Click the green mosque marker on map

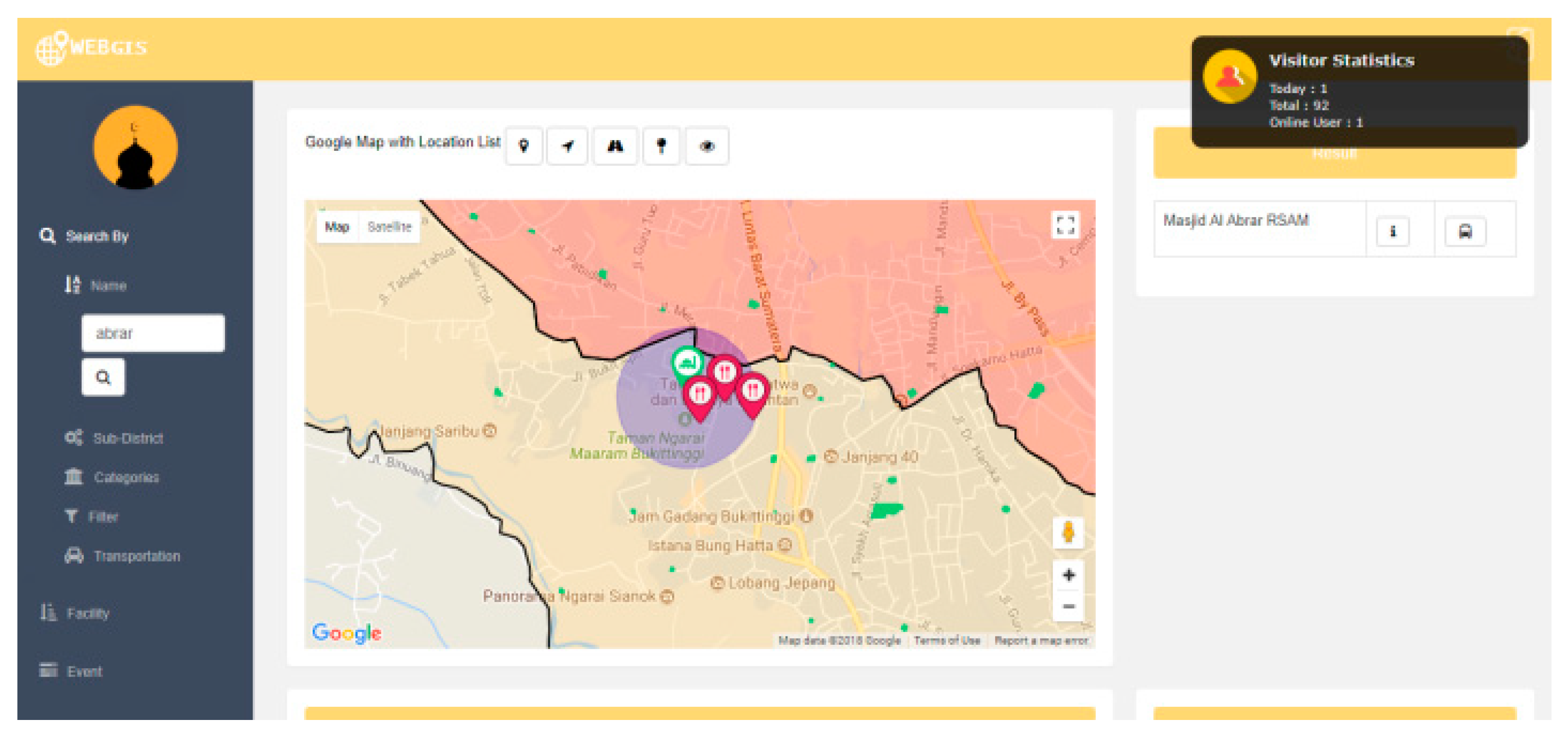(x=687, y=363)
